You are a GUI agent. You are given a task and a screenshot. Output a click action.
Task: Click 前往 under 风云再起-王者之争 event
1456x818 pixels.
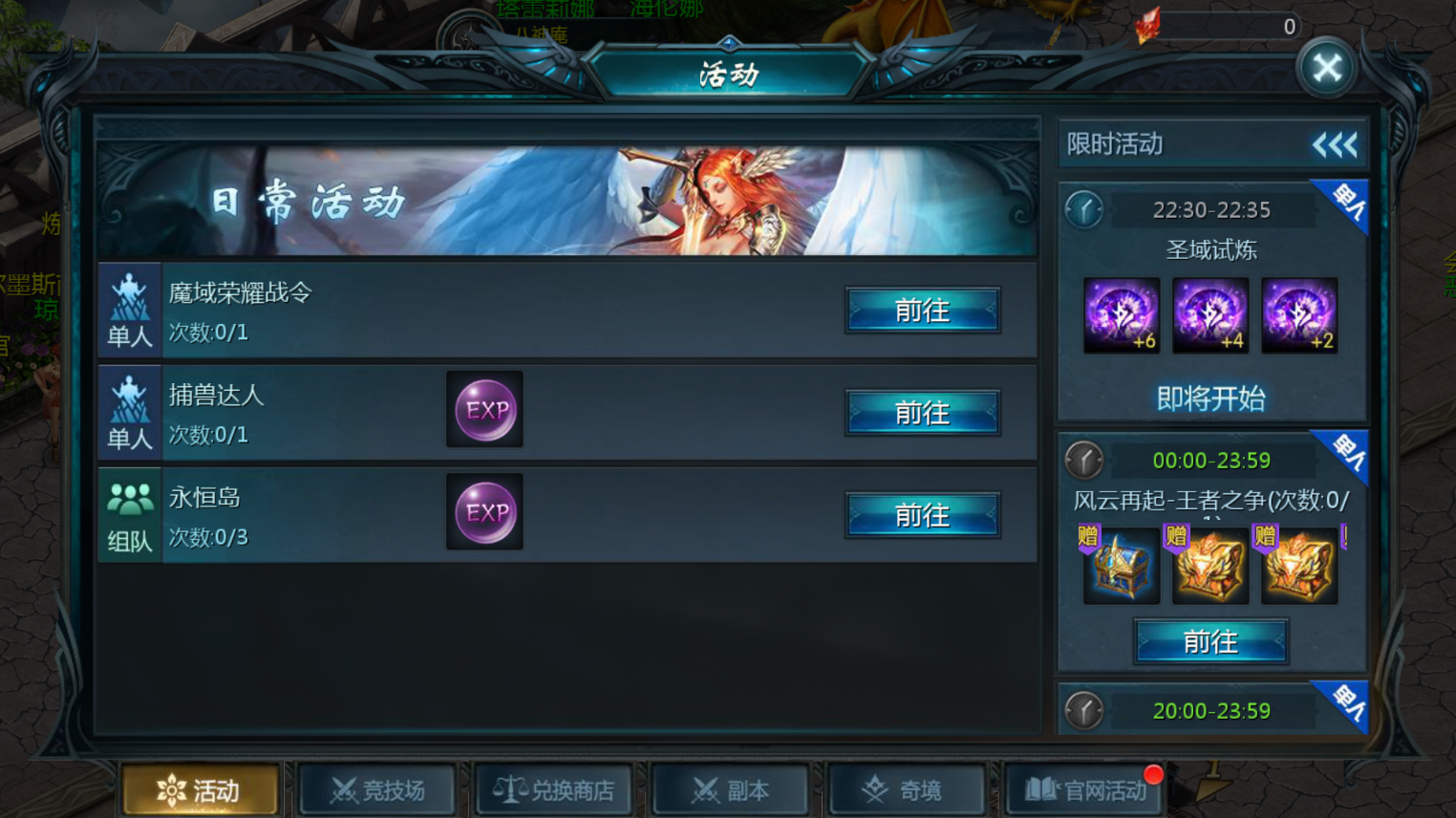pyautogui.click(x=1210, y=641)
